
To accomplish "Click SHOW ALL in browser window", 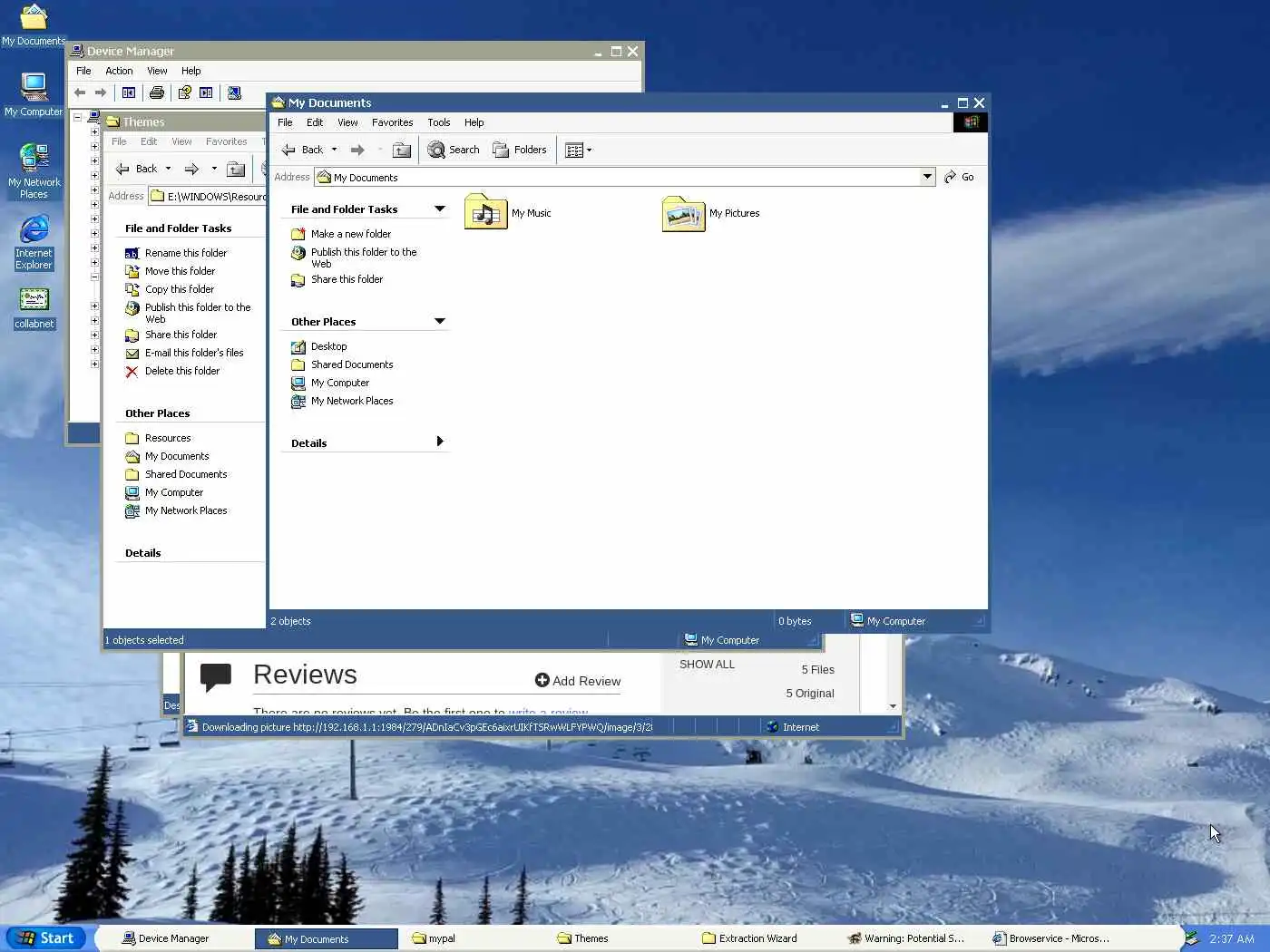I will [x=707, y=665].
